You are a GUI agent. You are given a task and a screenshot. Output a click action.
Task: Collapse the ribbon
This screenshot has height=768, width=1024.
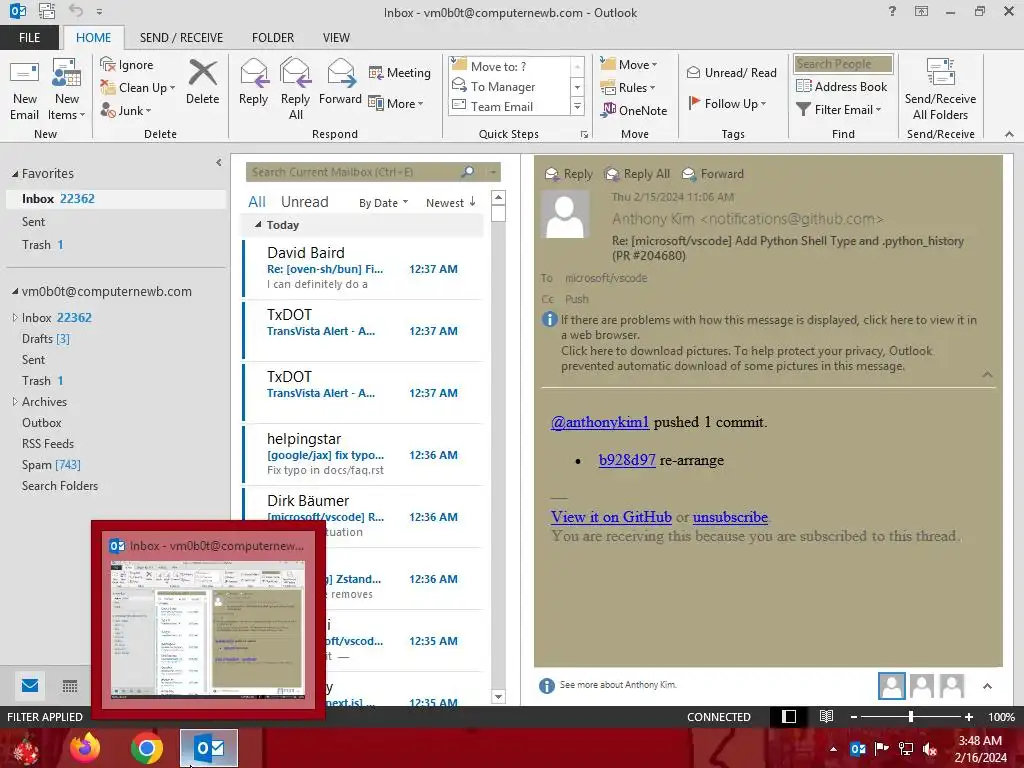[1009, 134]
